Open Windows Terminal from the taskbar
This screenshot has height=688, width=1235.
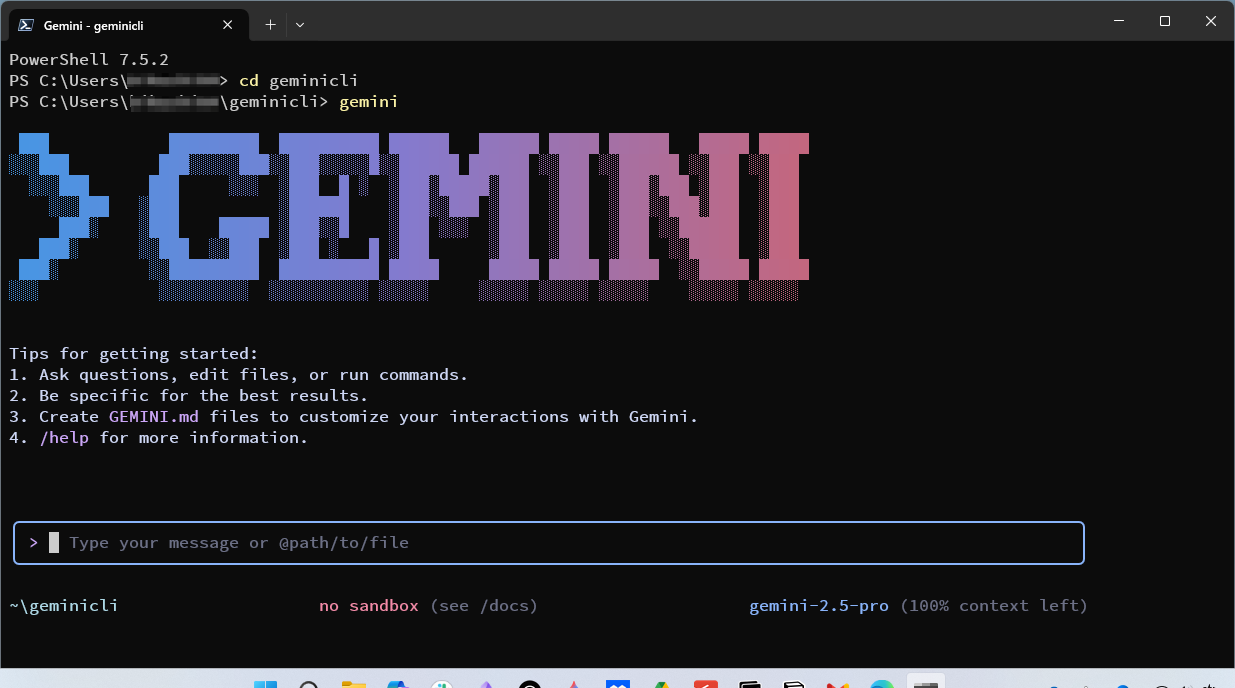click(925, 684)
